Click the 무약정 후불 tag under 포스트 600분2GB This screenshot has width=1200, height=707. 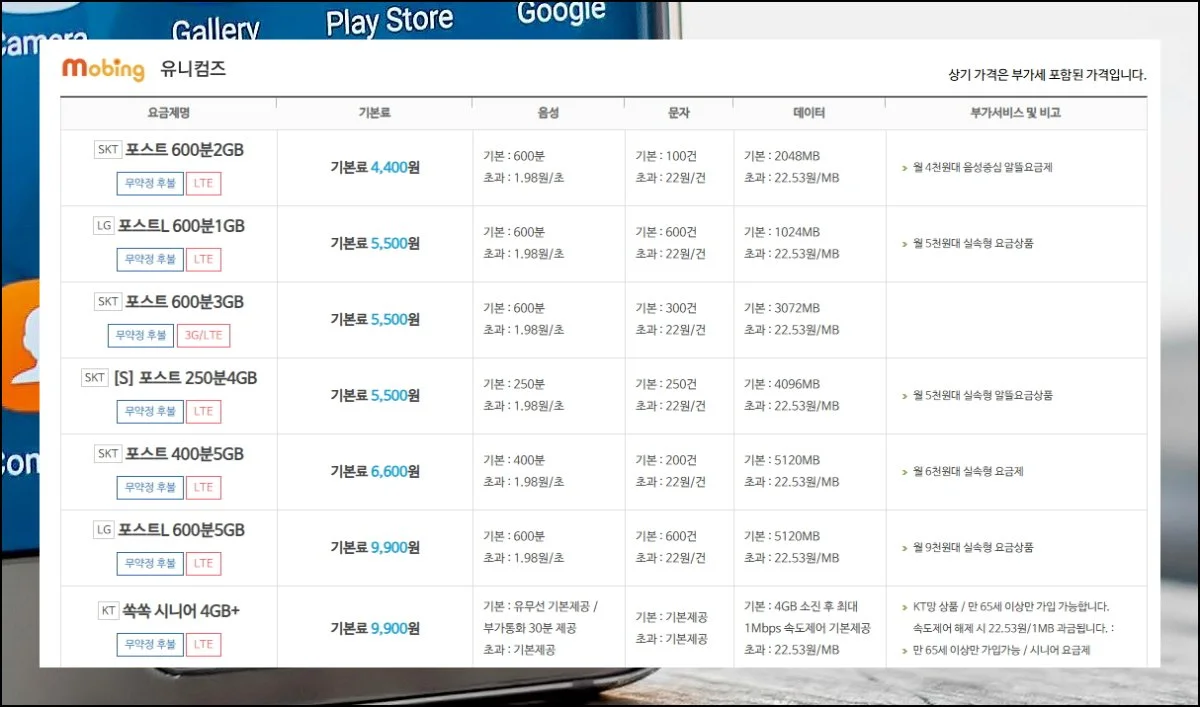pyautogui.click(x=150, y=183)
